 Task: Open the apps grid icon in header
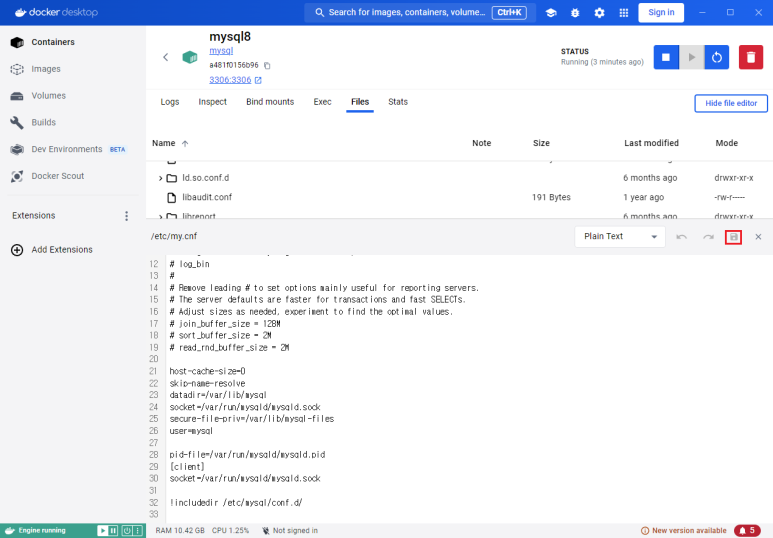pyautogui.click(x=624, y=13)
